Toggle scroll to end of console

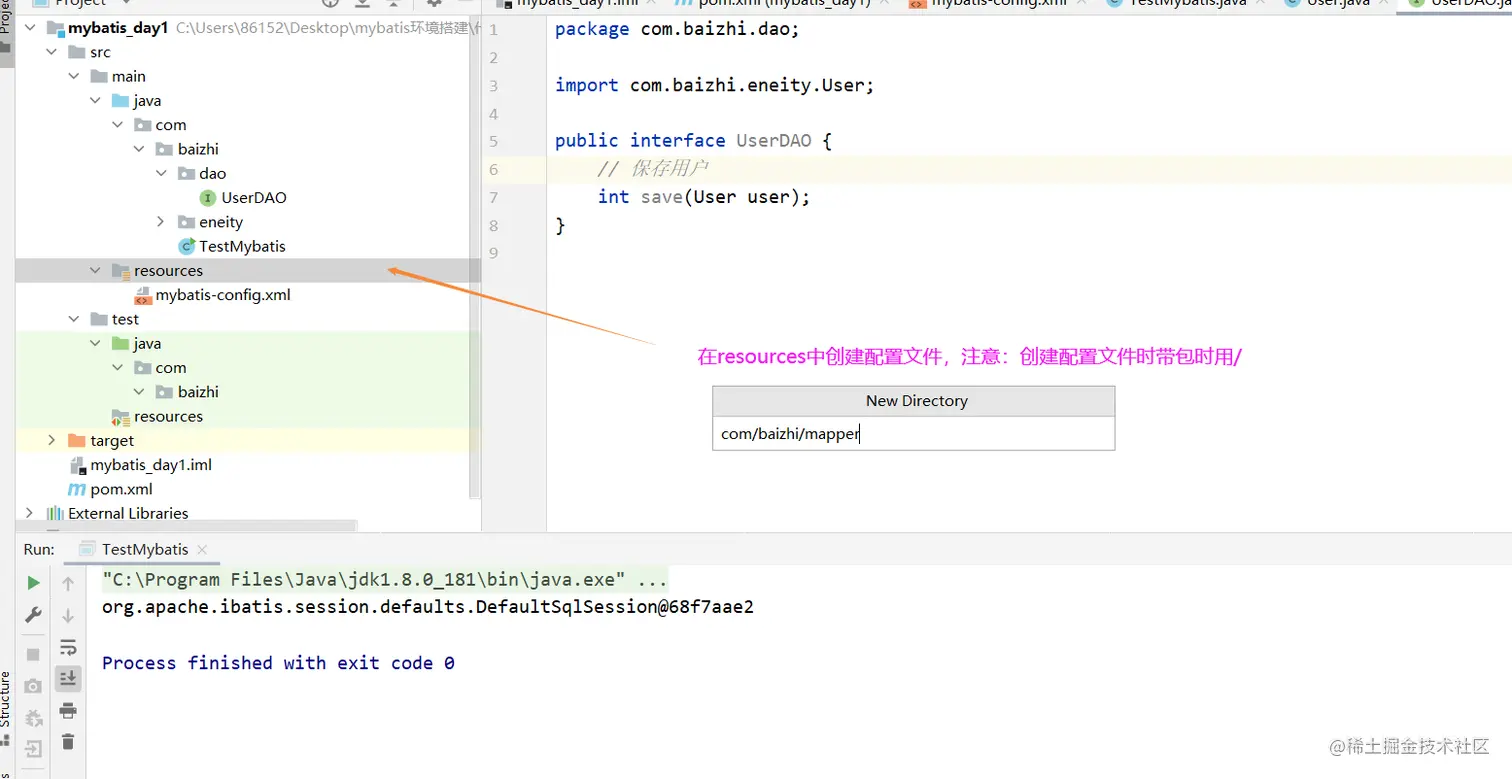pyautogui.click(x=68, y=679)
